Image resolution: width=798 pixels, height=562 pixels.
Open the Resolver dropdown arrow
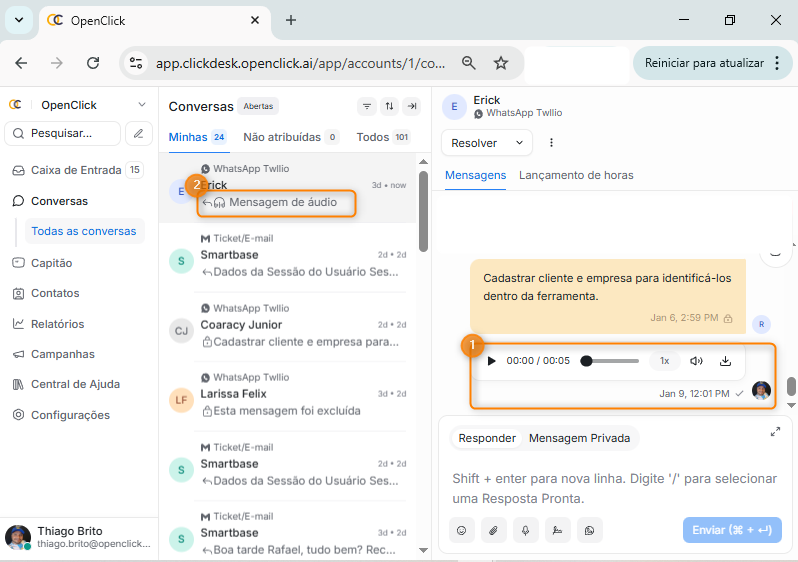(x=519, y=143)
